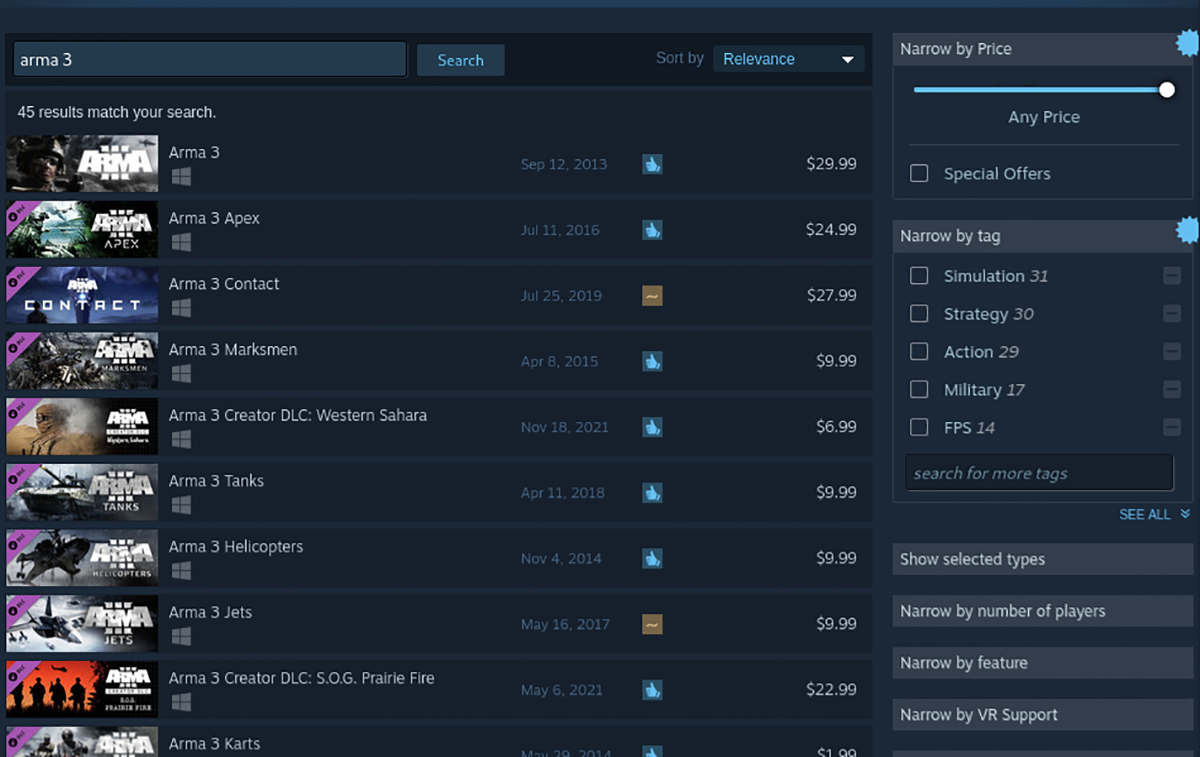Click the Windows icon under S.O.G. Prairie Fire
This screenshot has height=757, width=1200.
(180, 702)
